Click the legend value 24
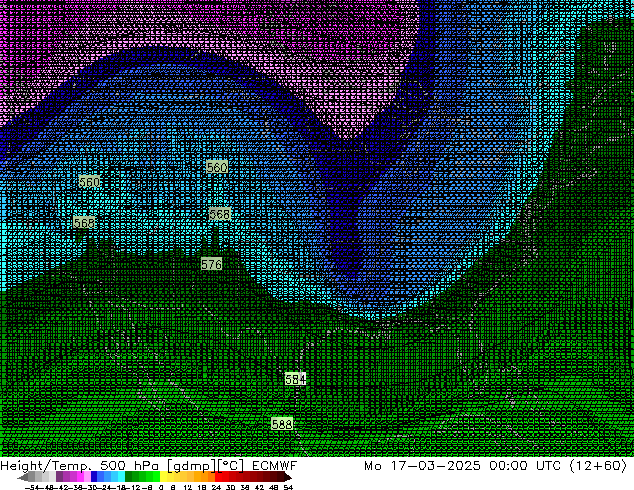 tap(216, 487)
